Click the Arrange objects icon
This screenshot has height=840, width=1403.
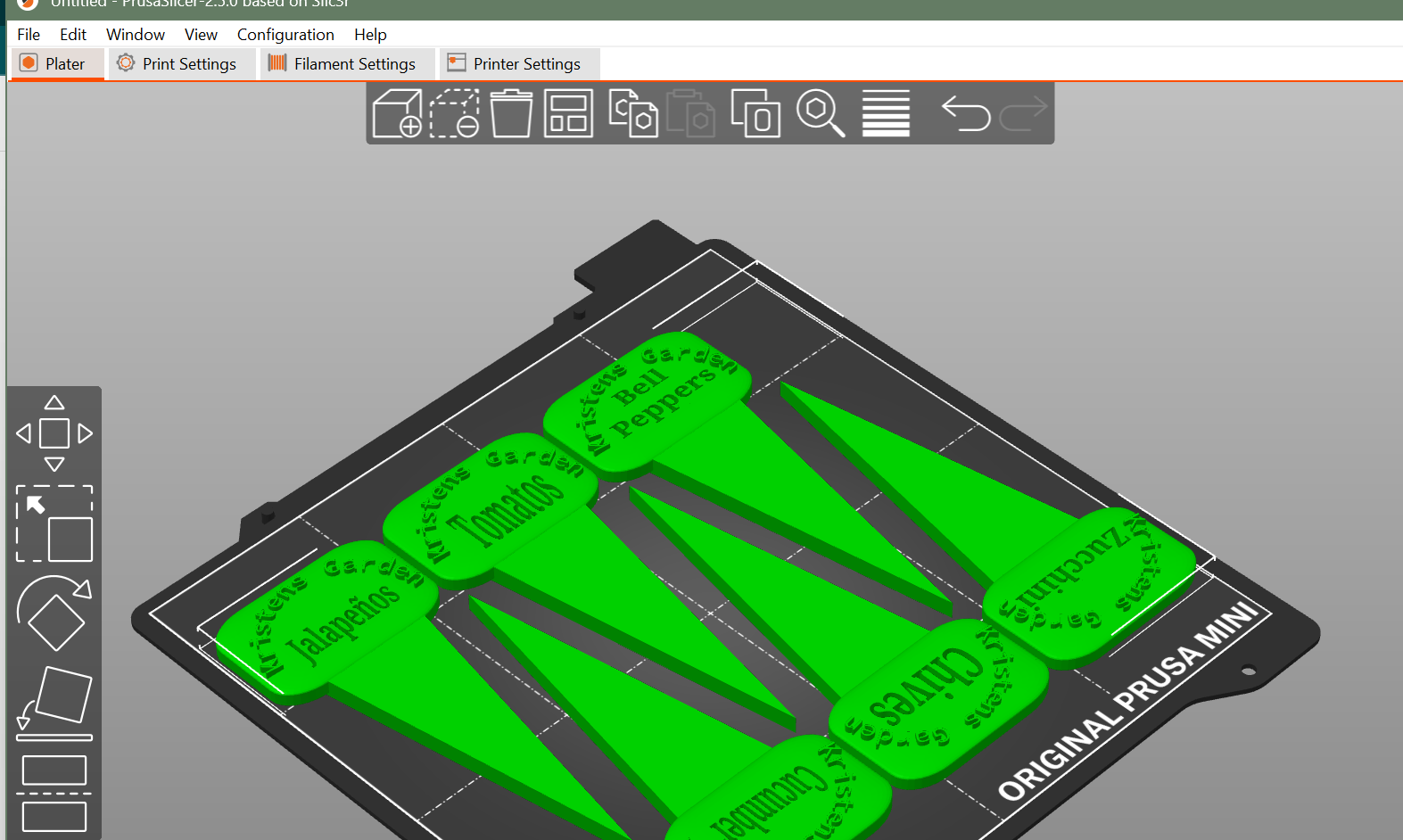(568, 113)
